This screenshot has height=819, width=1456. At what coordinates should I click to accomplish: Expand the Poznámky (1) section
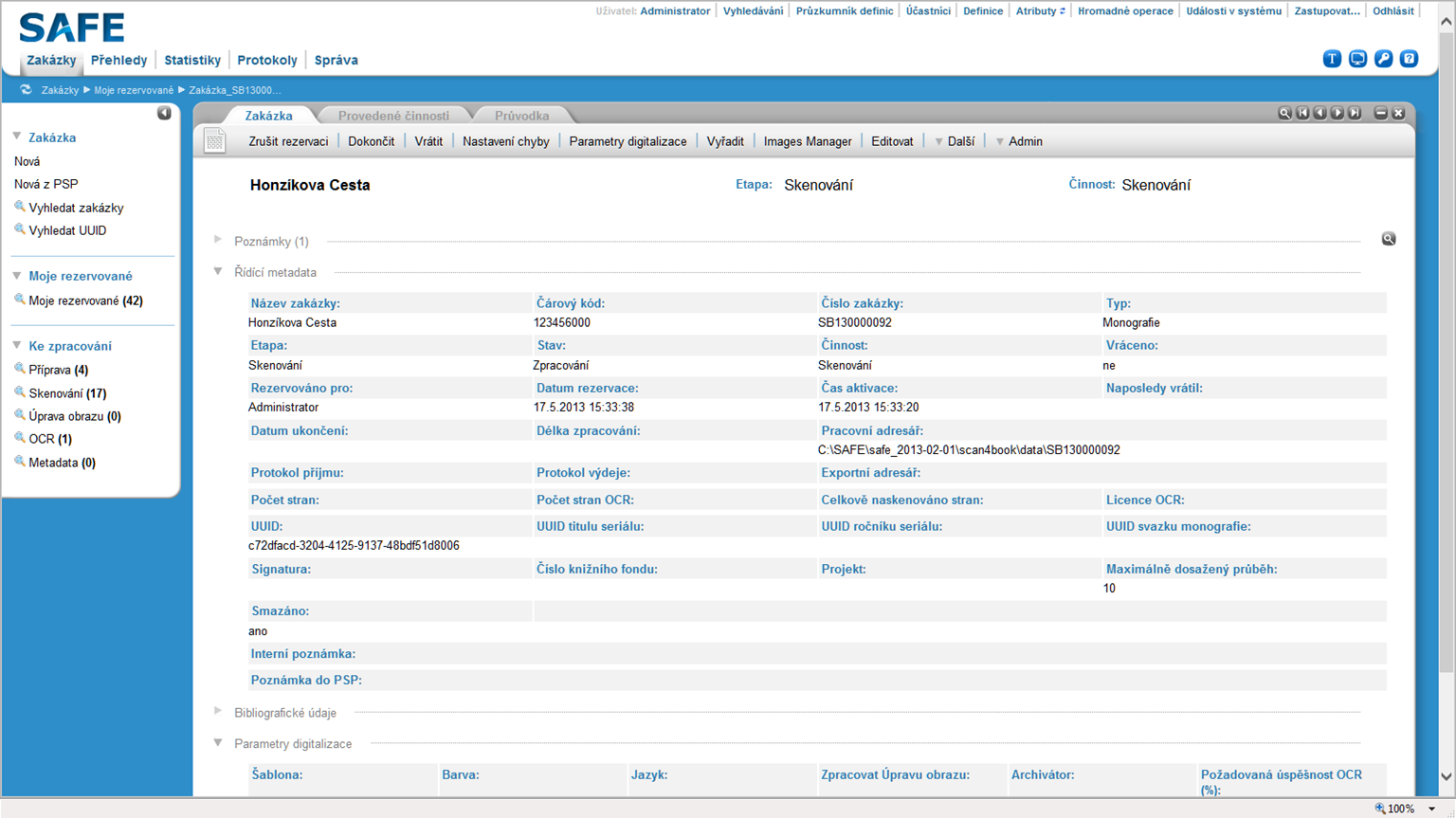(218, 240)
